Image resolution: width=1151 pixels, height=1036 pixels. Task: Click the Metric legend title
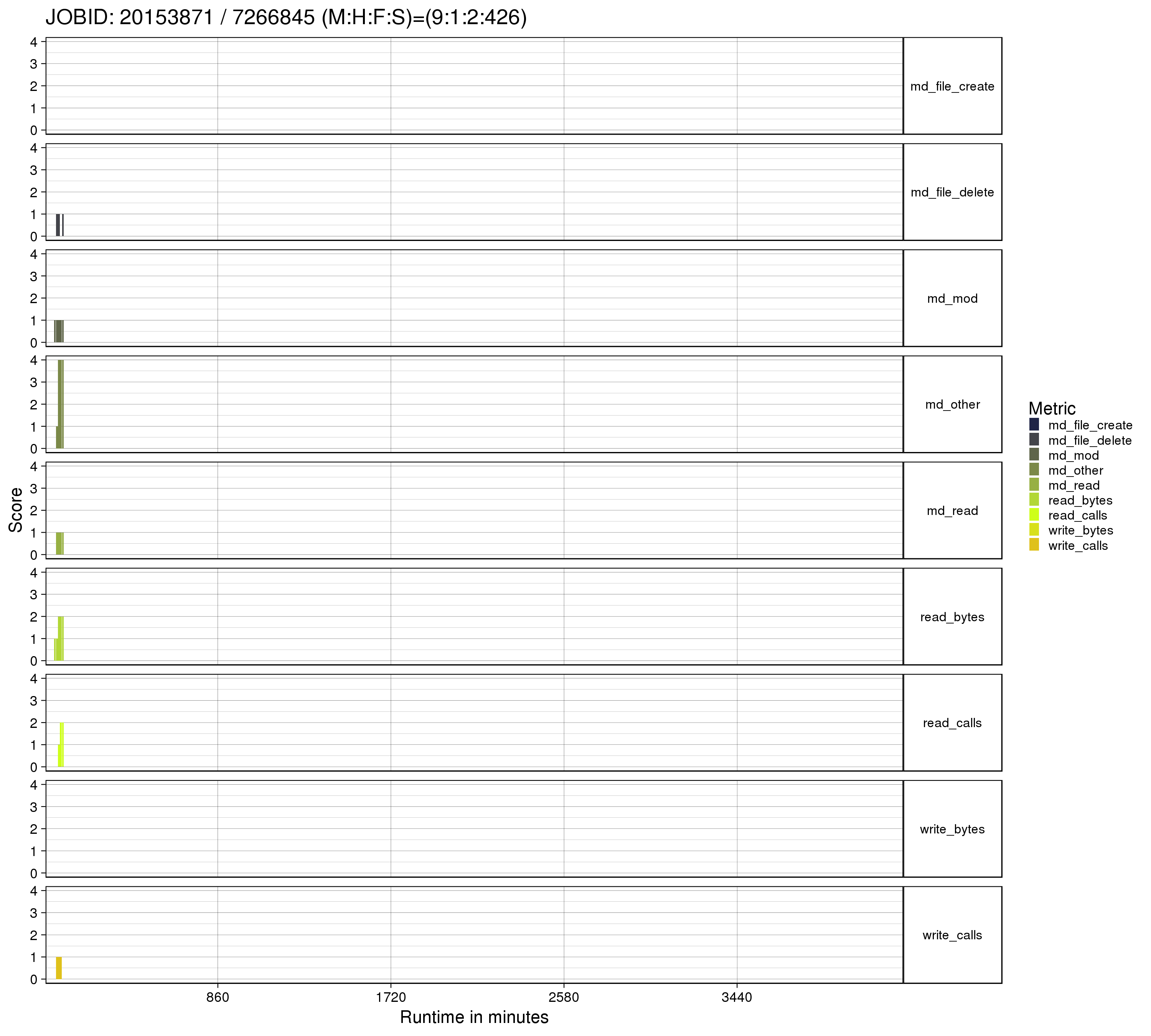pyautogui.click(x=1052, y=408)
